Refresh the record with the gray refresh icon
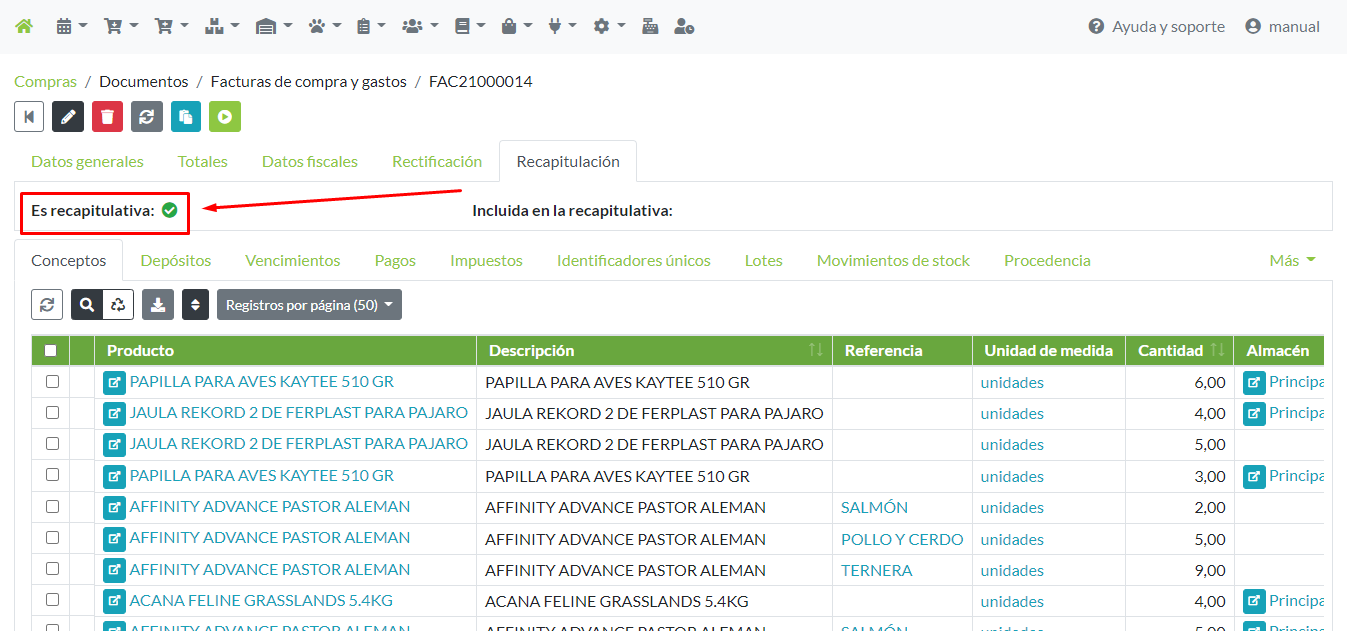Screen dimensions: 1347x631 click(146, 117)
